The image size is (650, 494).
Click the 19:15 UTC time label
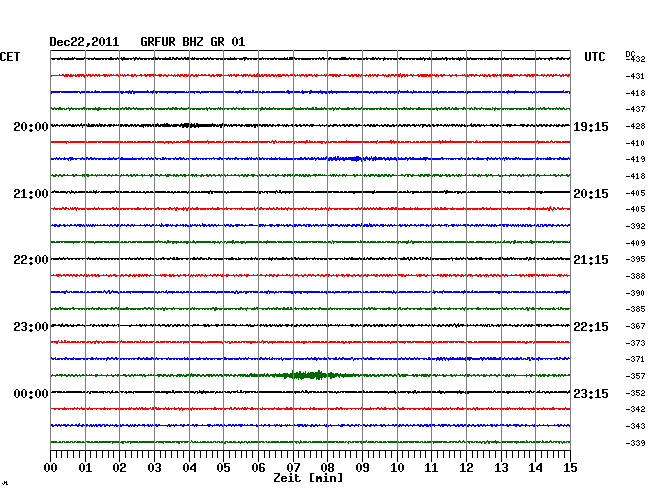click(591, 127)
